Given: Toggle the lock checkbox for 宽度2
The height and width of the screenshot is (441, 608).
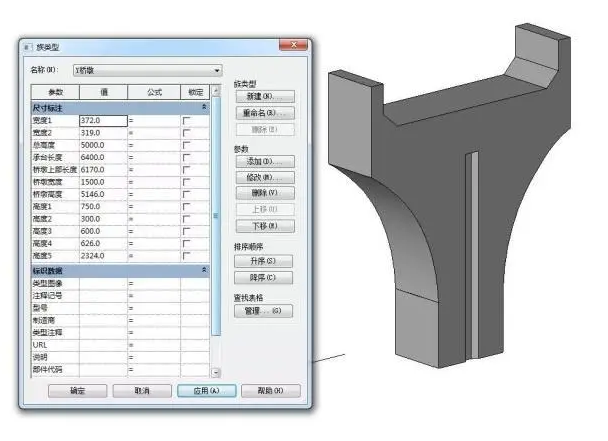Looking at the screenshot, I should [187, 133].
